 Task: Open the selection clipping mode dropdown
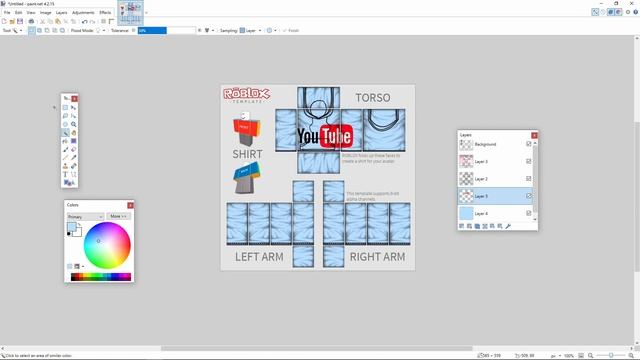(x=271, y=30)
